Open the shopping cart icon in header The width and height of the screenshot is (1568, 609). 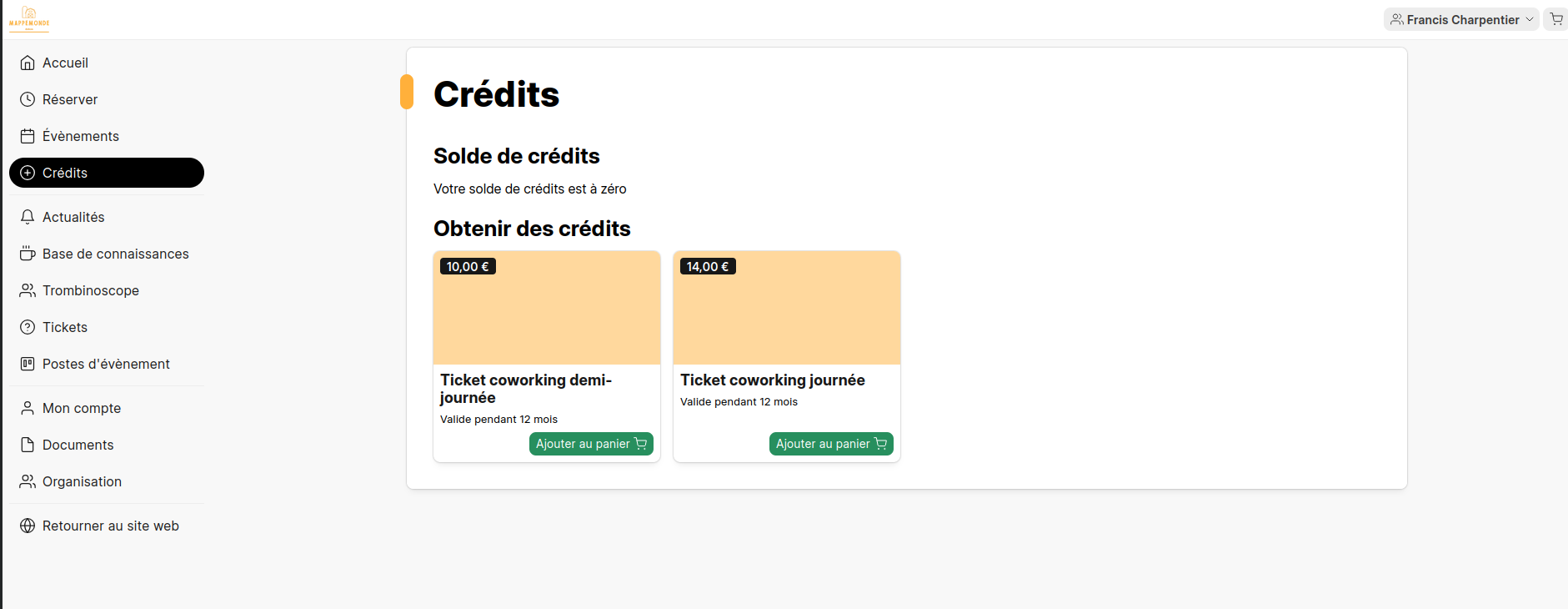coord(1556,19)
